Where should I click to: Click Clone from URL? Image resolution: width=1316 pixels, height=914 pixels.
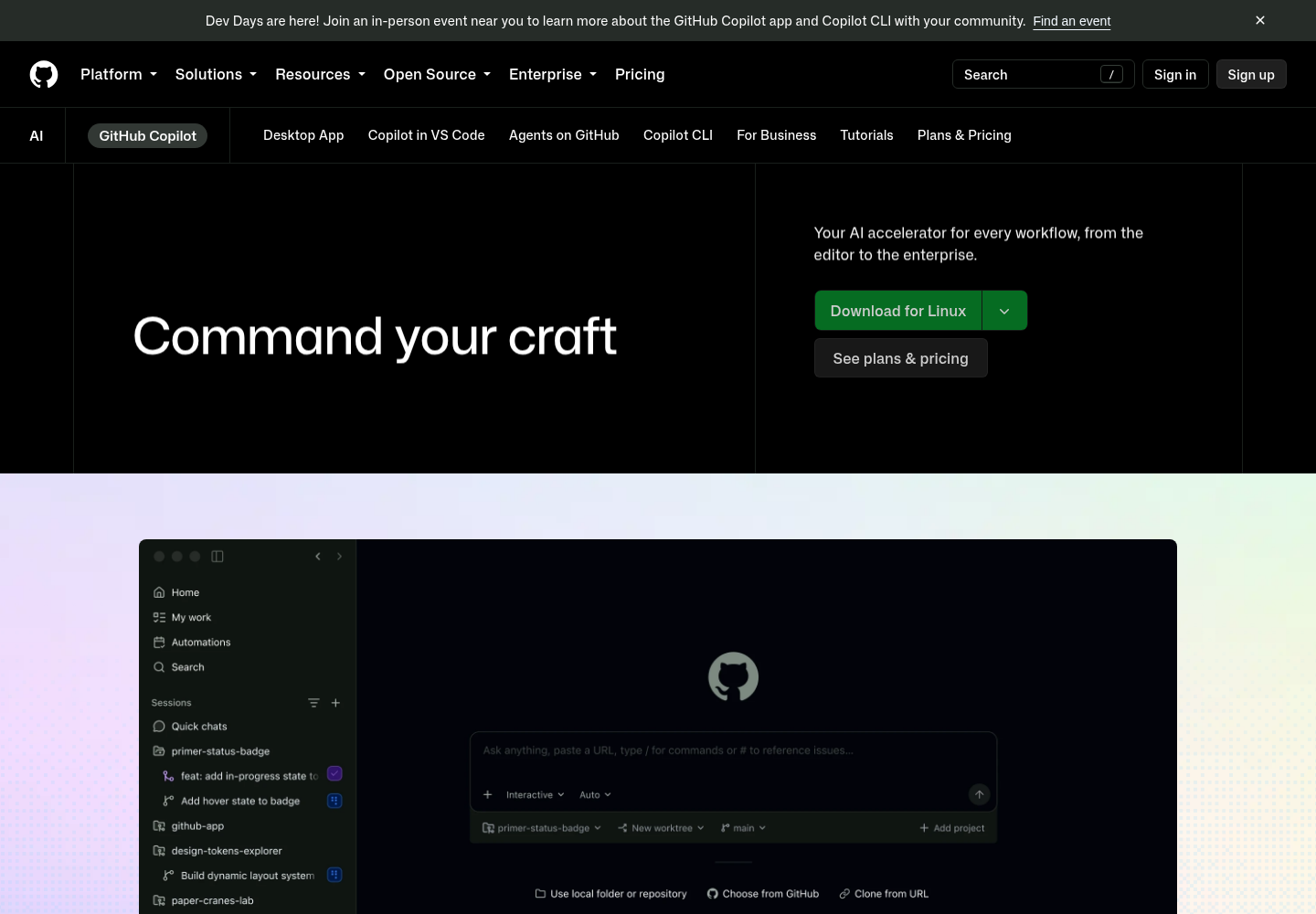(884, 894)
